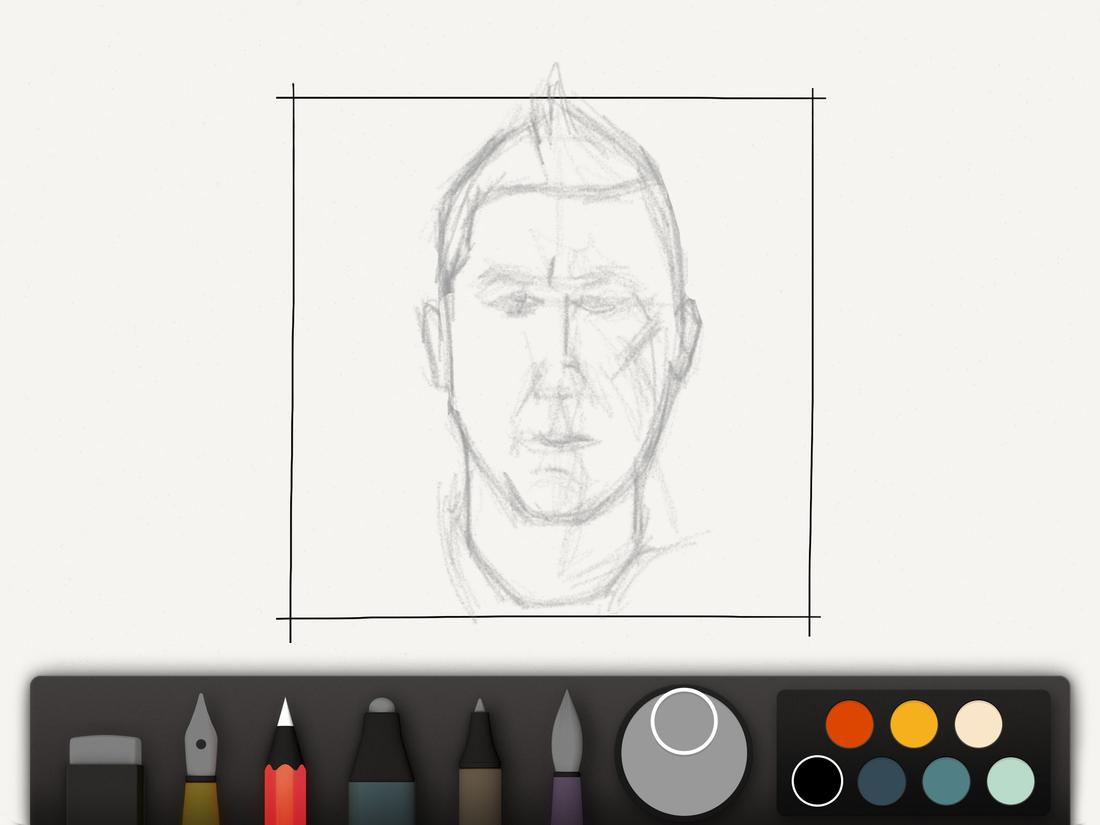Pick the yellow color swatch

click(x=913, y=722)
